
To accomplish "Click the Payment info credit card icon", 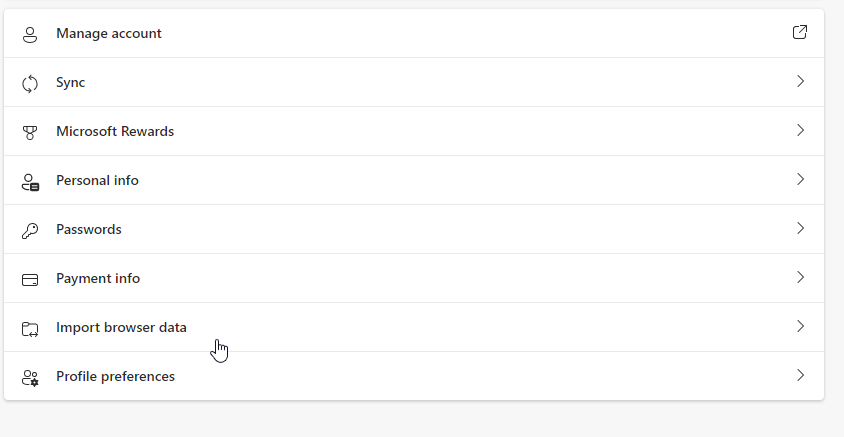I will 30,280.
